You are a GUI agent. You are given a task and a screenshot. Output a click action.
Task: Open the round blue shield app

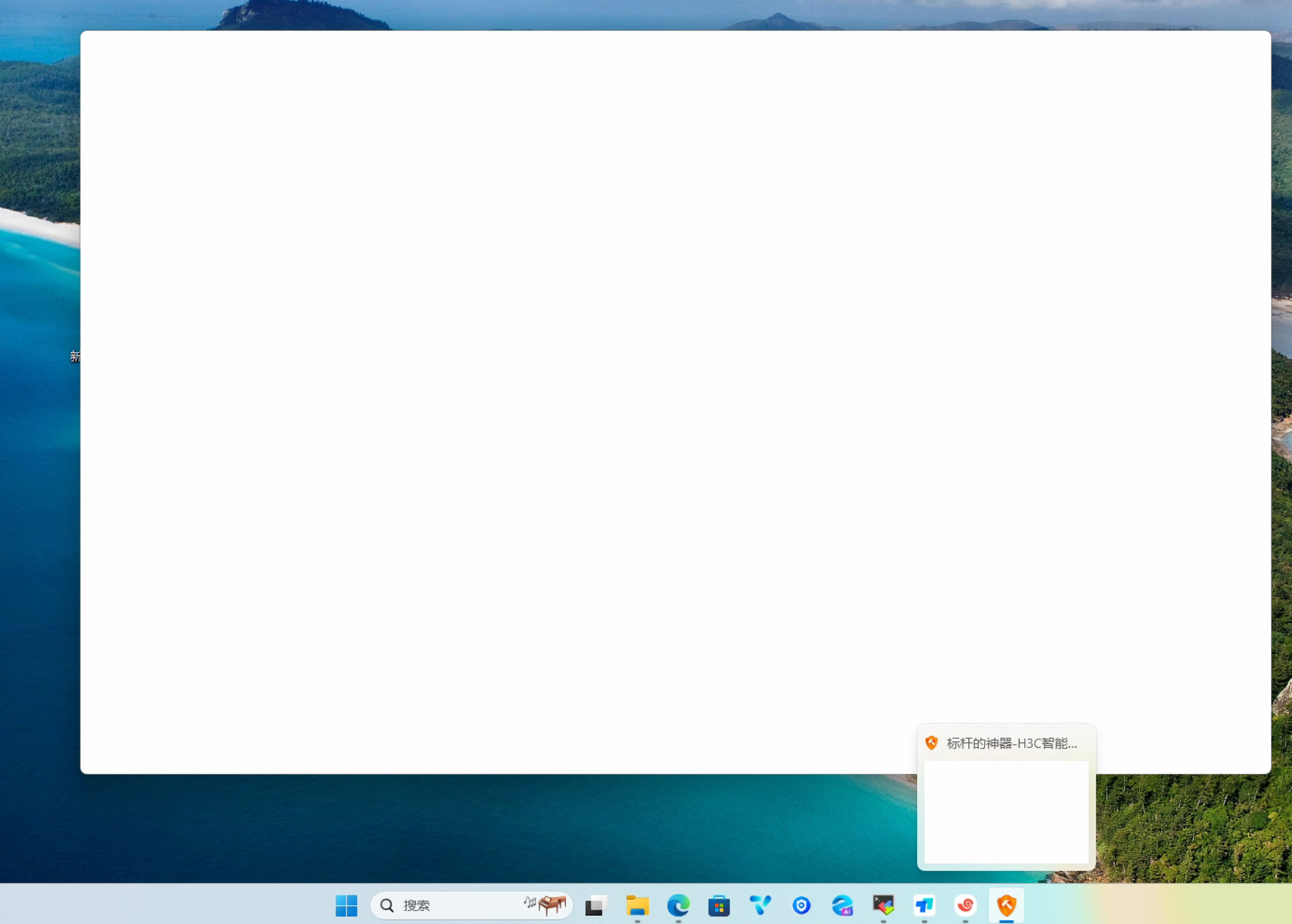[801, 905]
